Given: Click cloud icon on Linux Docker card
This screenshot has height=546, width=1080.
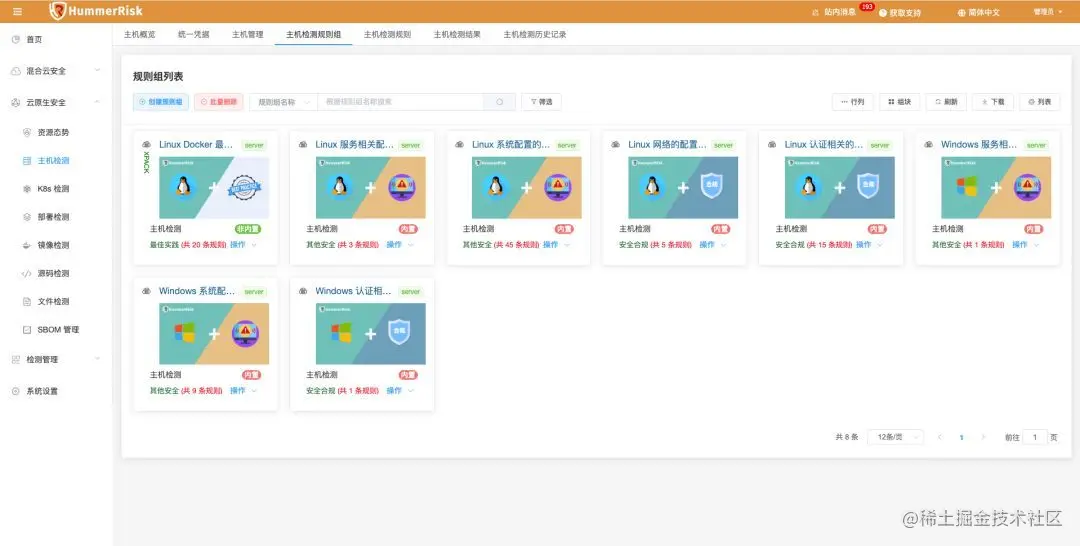Looking at the screenshot, I should 147,145.
